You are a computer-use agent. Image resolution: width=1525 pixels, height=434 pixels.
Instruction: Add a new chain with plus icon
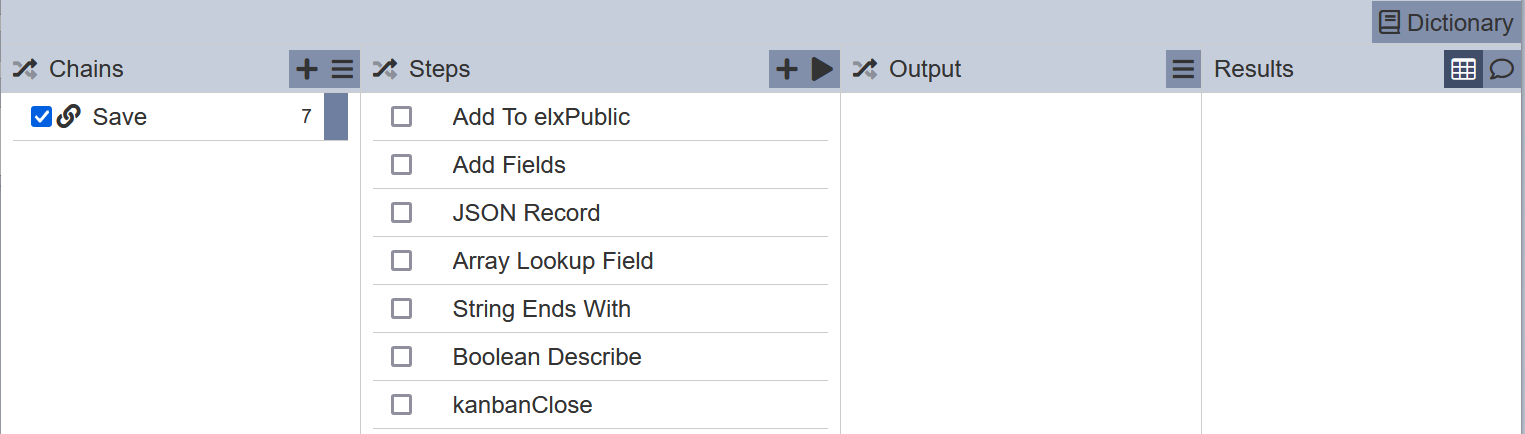pyautogui.click(x=307, y=69)
